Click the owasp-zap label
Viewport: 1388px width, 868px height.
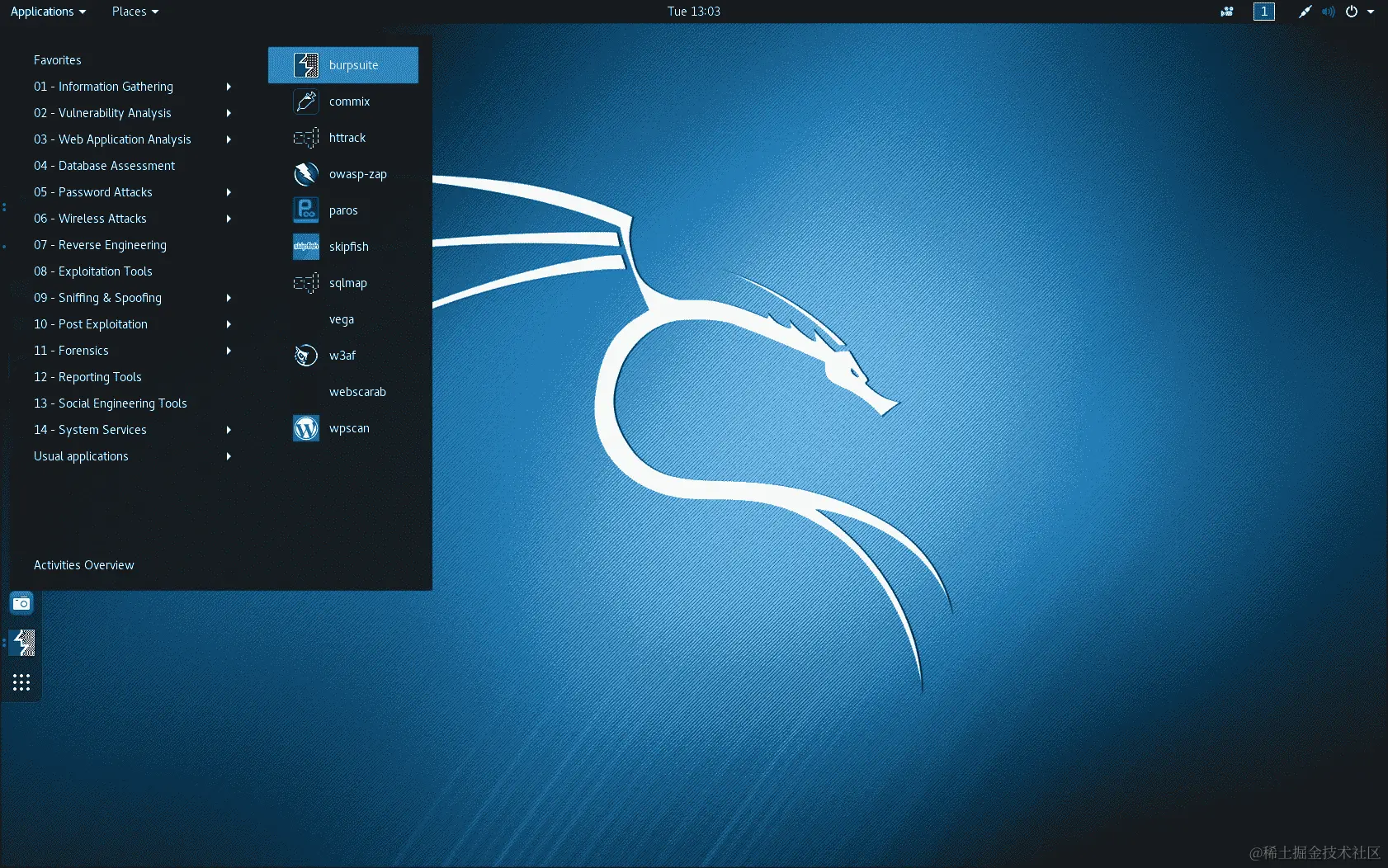(x=358, y=174)
